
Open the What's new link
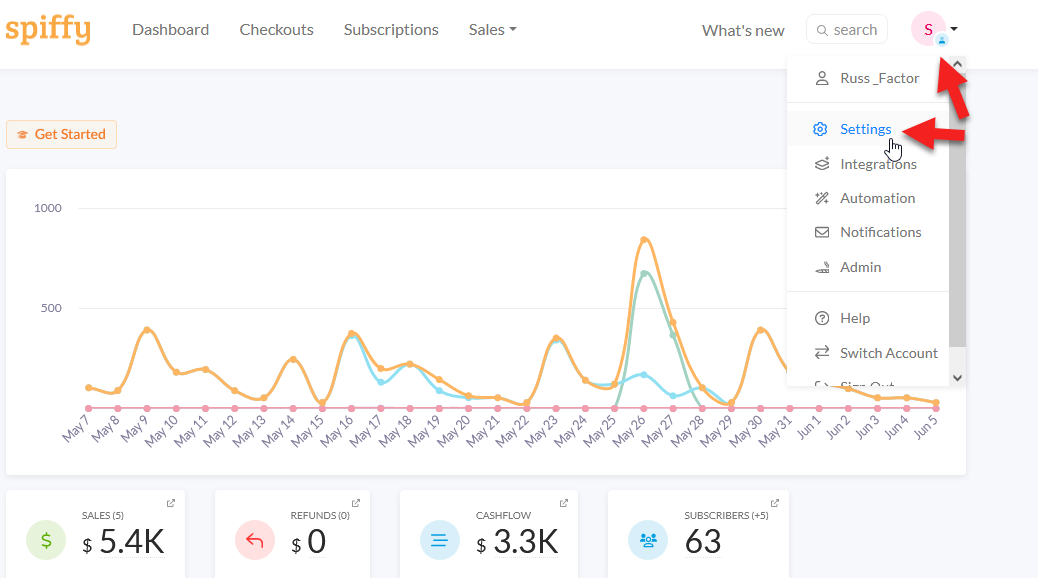pyautogui.click(x=743, y=30)
